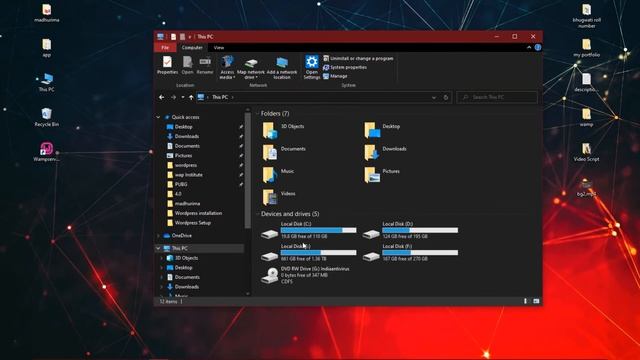Collapse the Quick access tree node

158,117
